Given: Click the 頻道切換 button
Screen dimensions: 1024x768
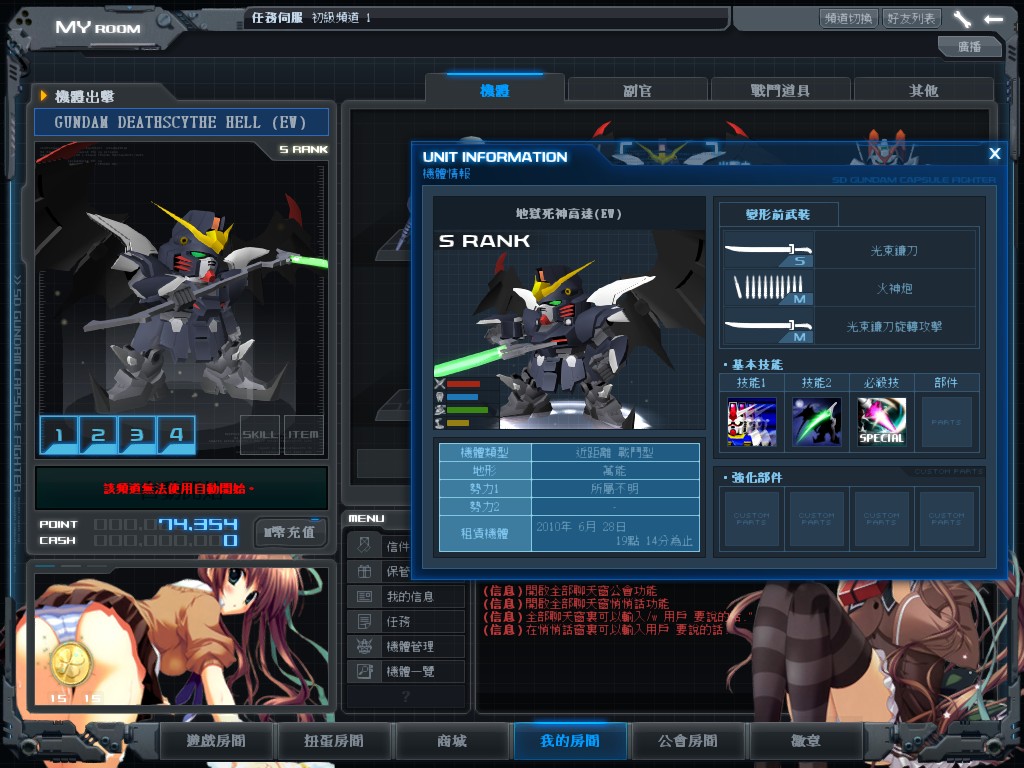Looking at the screenshot, I should [848, 18].
